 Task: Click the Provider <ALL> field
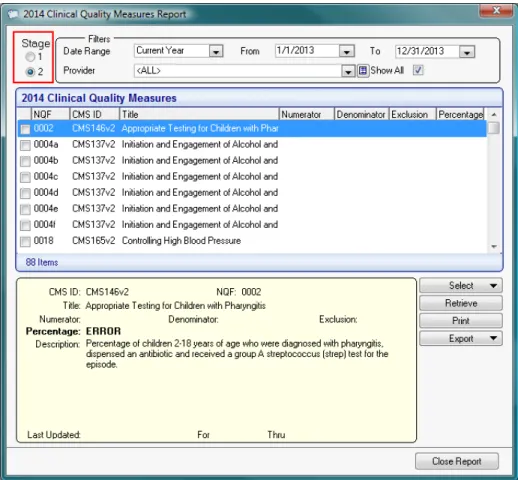(238, 71)
